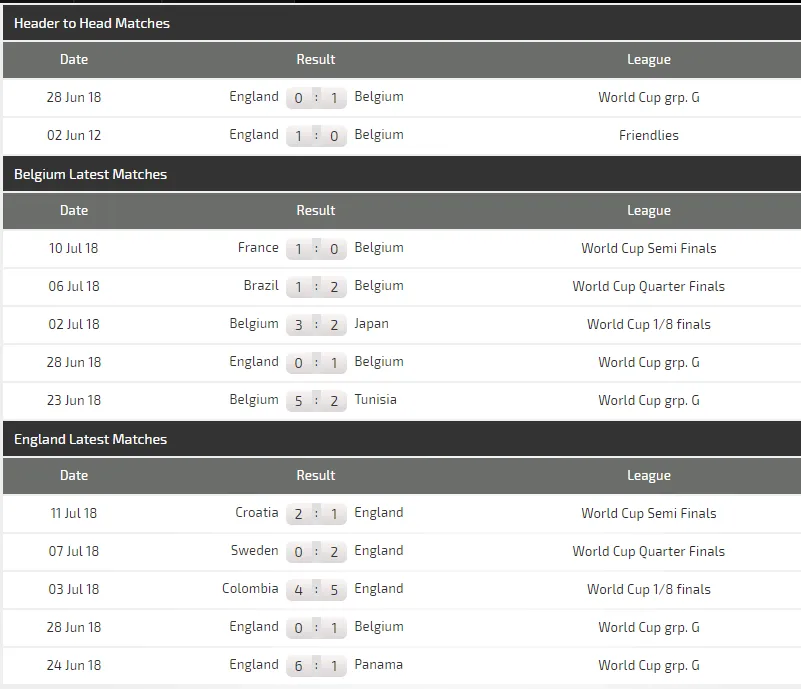Open the Colombia team link
The width and height of the screenshot is (801, 689).
[x=250, y=589]
